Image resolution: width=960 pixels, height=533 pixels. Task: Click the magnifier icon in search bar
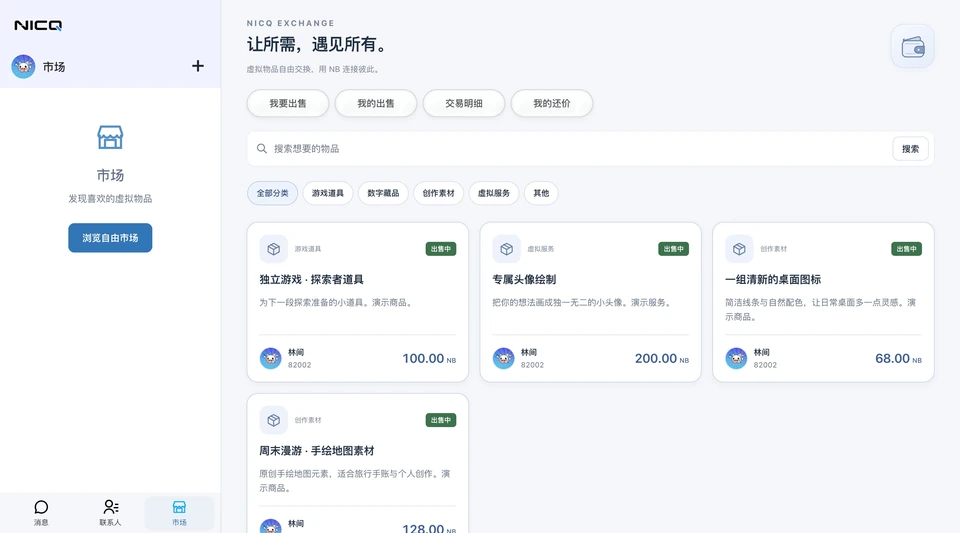(x=261, y=149)
